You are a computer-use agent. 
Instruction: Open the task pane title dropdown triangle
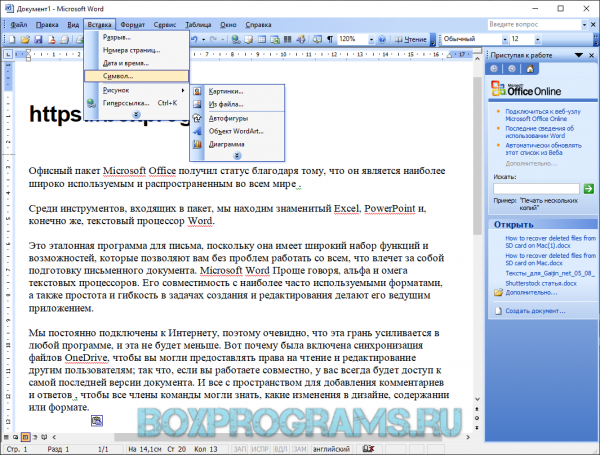point(579,55)
